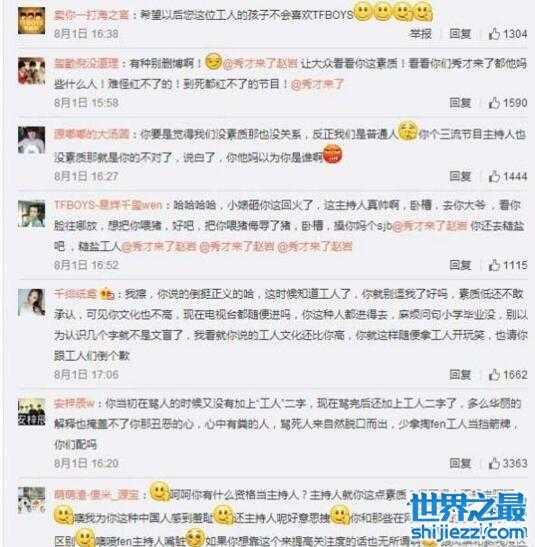
Task: Reply to the comment posted at 17:06
Action: coord(460,375)
